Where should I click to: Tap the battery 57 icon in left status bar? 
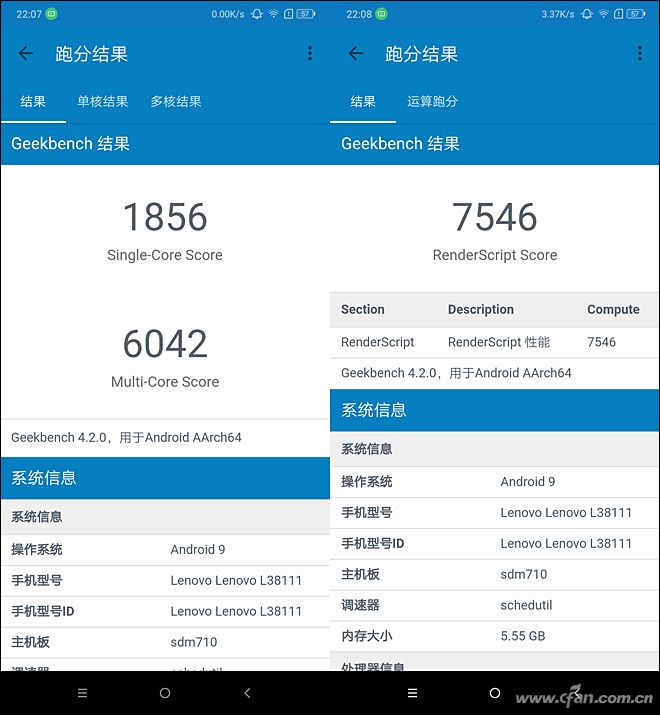tap(306, 14)
